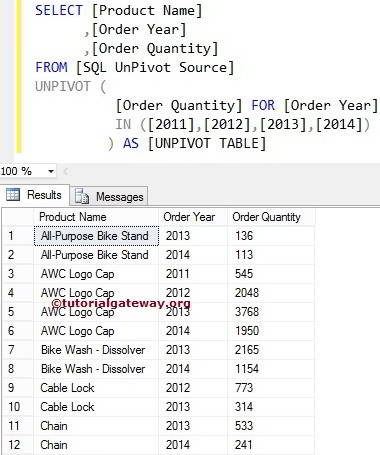Click the SELECT keyword in query

pyautogui.click(x=59, y=10)
